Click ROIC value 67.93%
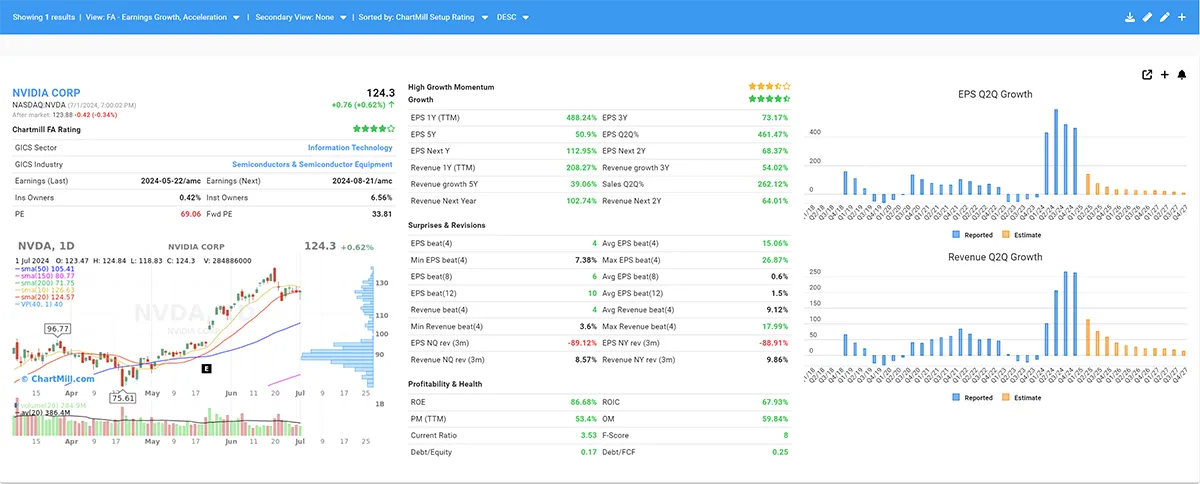1200x484 pixels. [x=775, y=402]
